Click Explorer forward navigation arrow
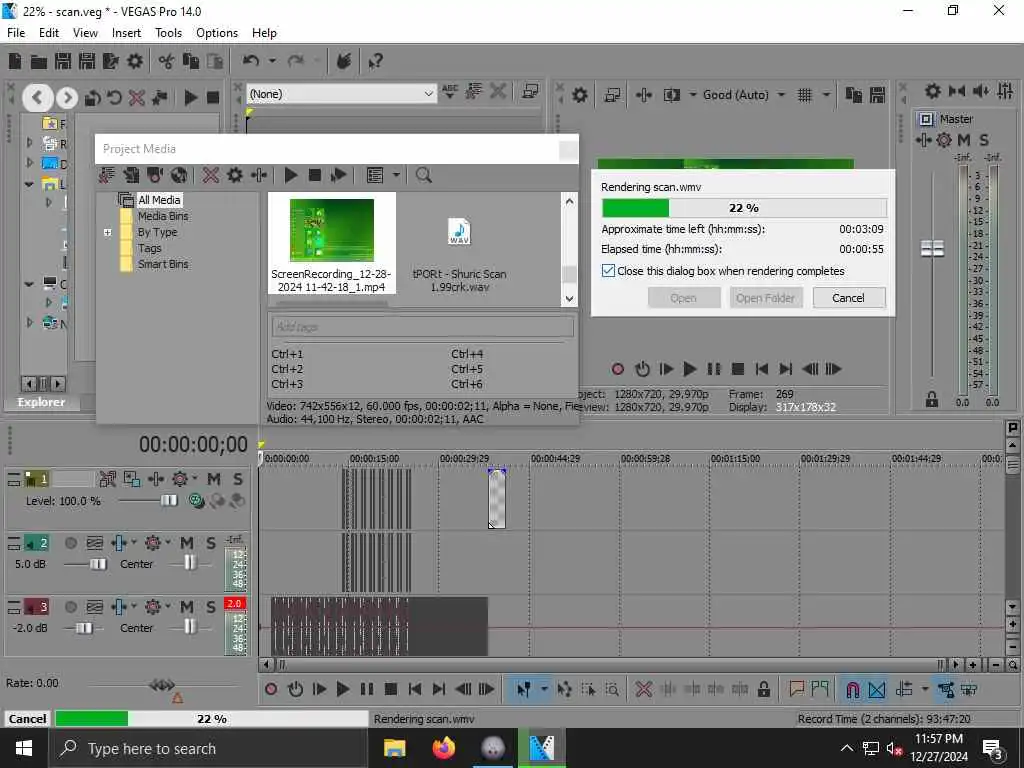 point(67,98)
